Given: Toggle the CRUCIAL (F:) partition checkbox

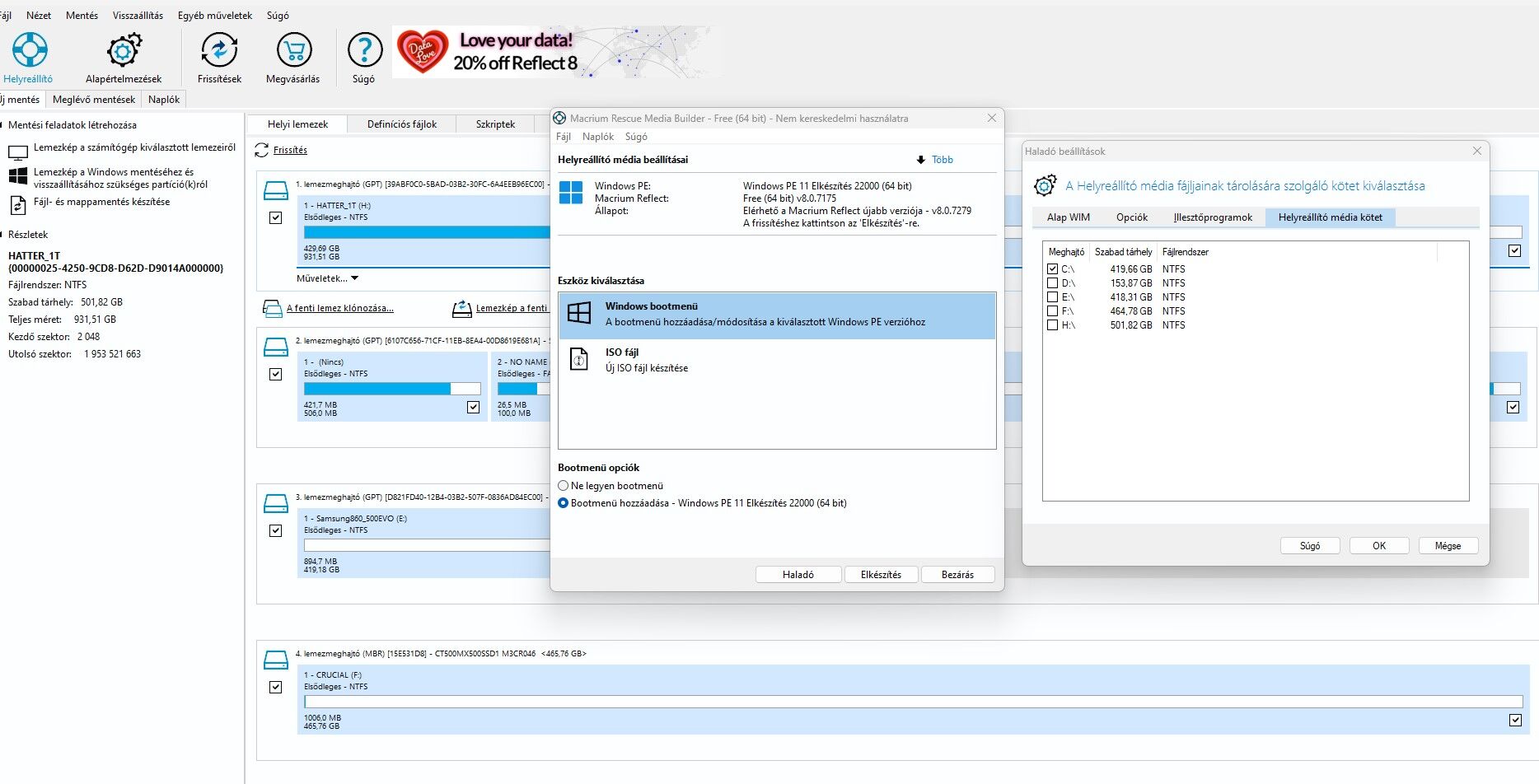Looking at the screenshot, I should coord(1515,720).
